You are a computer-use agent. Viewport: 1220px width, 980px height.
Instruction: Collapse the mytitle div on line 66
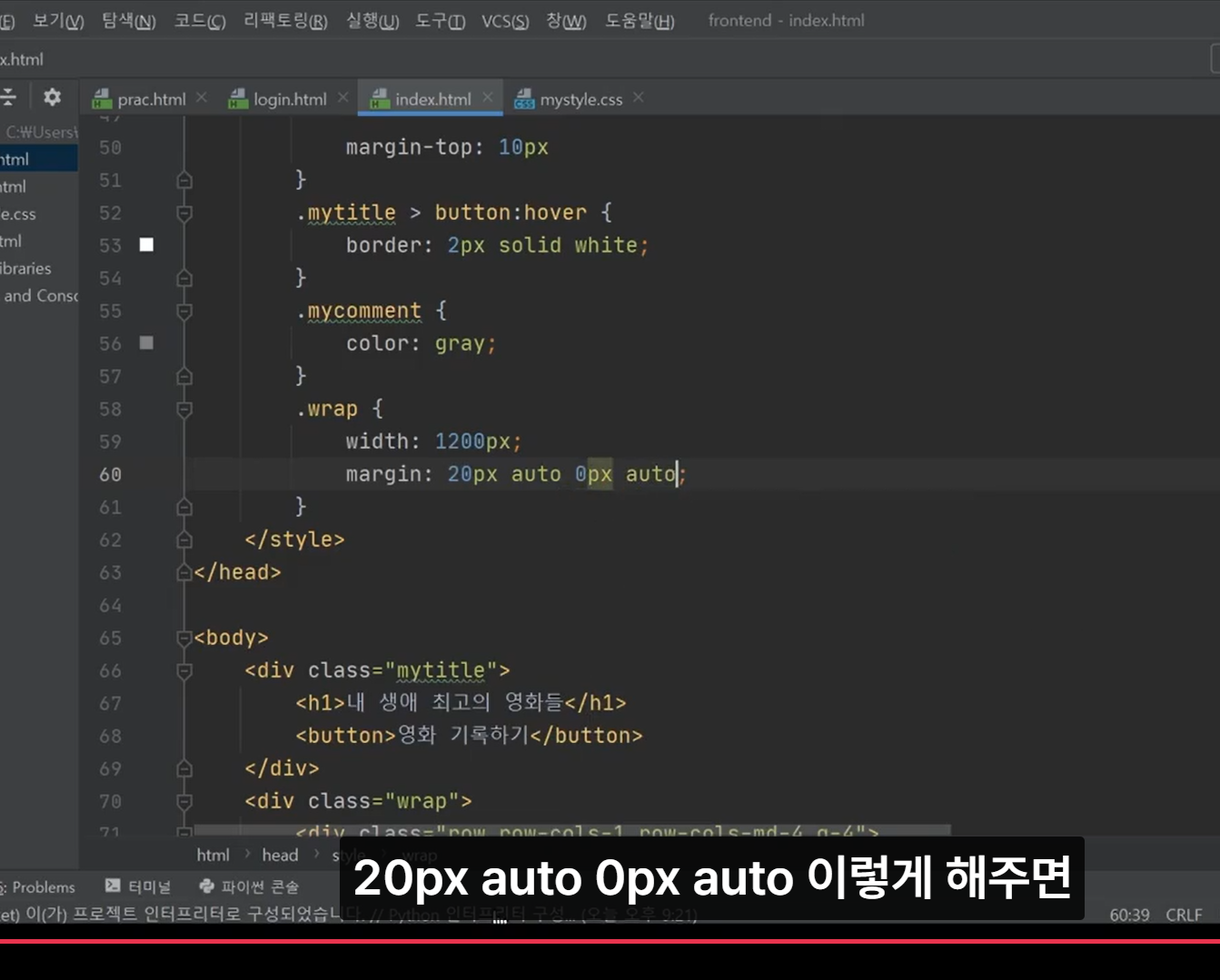click(x=184, y=670)
